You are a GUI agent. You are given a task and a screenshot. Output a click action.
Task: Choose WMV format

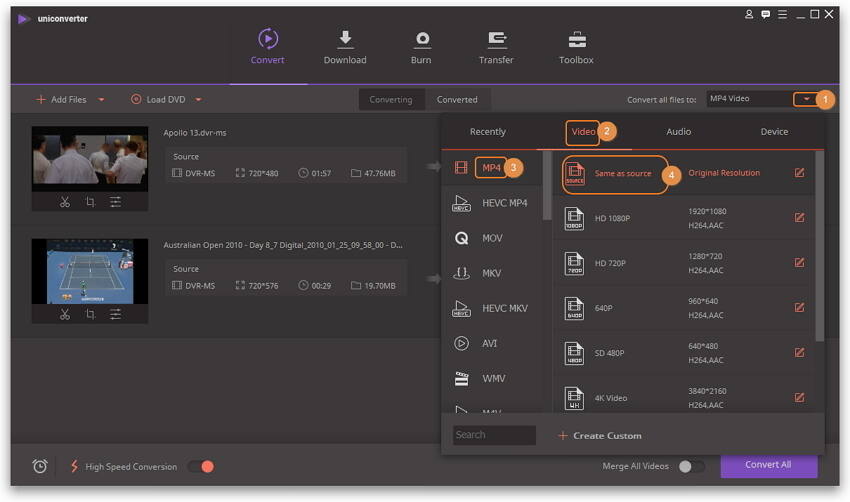tap(492, 378)
